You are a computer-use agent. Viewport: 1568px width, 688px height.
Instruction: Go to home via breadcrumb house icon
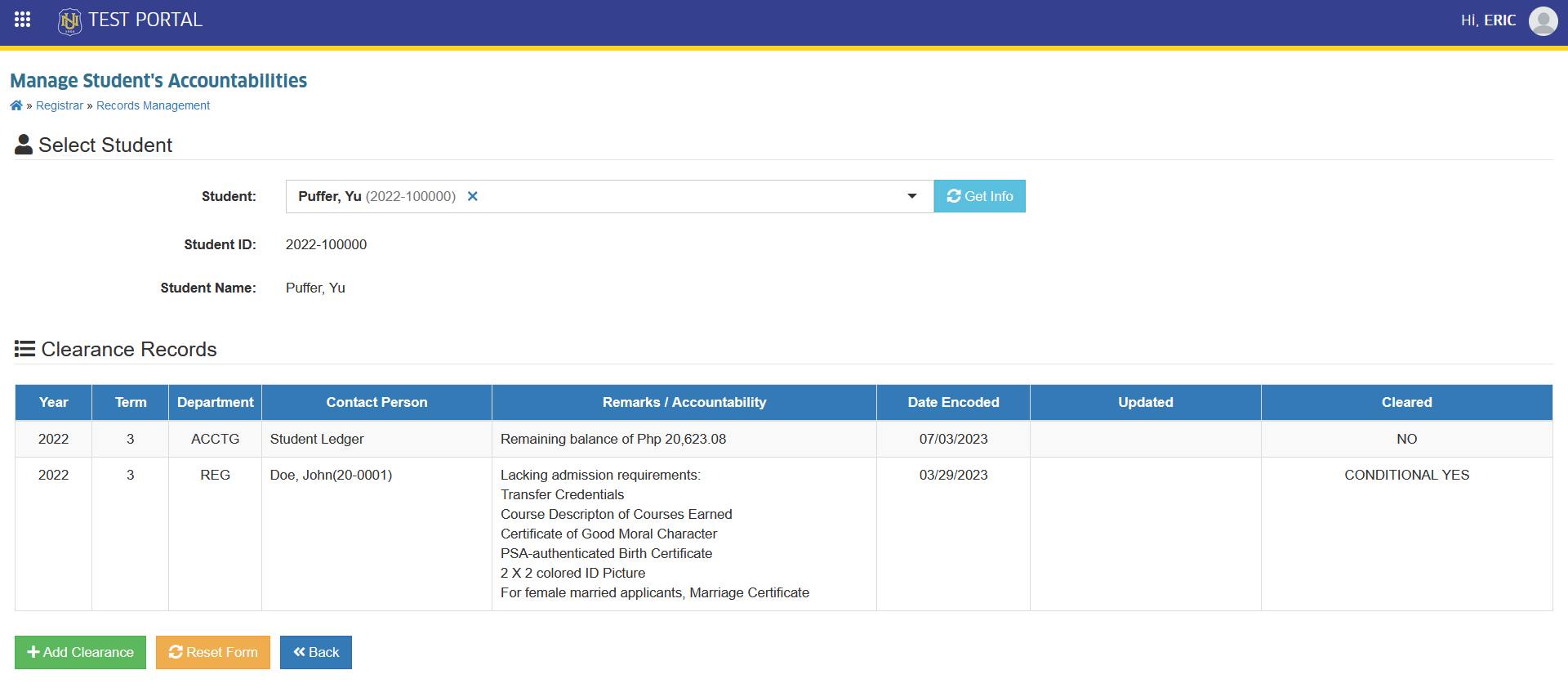(x=16, y=105)
